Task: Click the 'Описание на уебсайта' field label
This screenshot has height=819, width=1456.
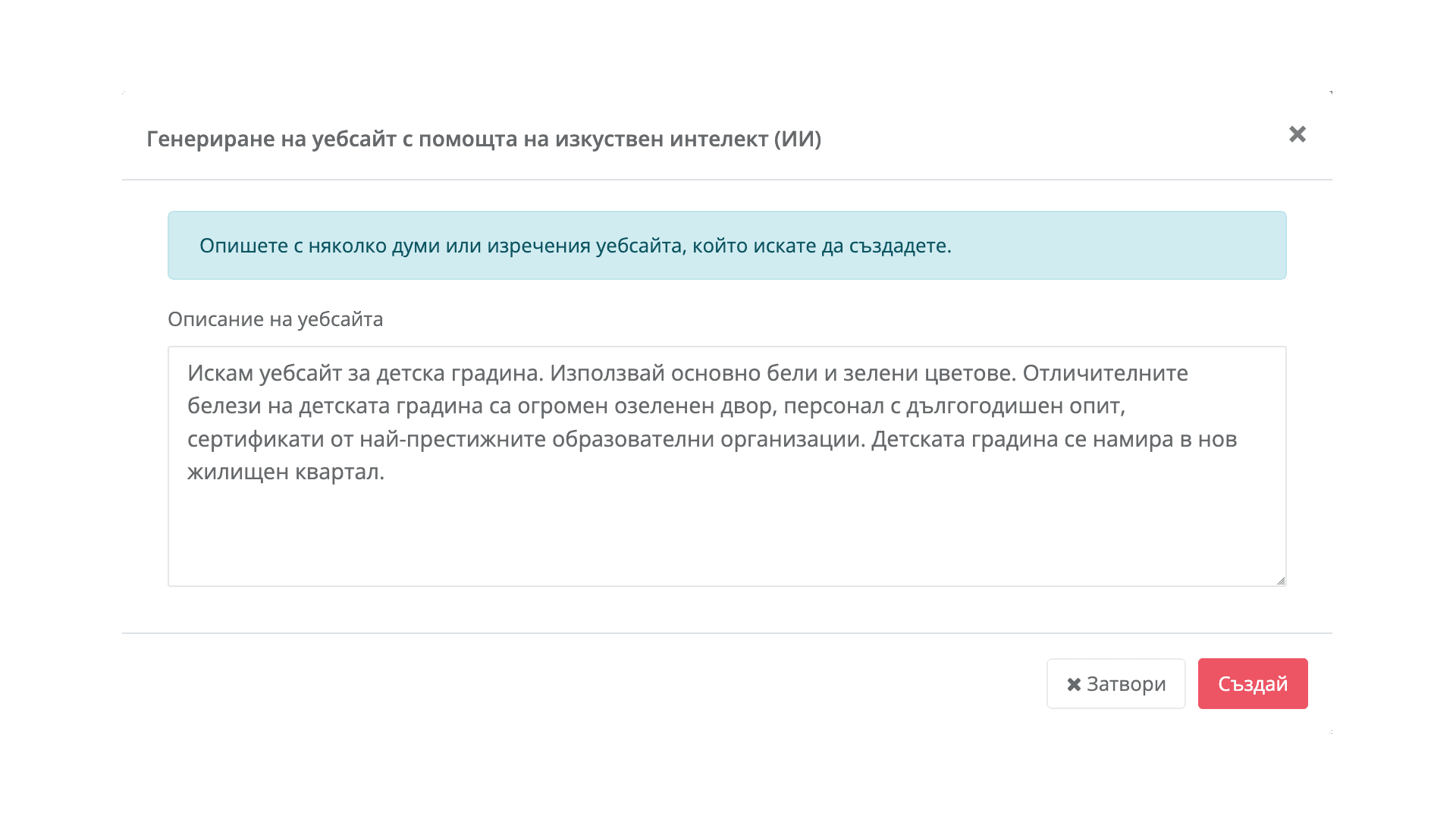Action: (x=275, y=319)
